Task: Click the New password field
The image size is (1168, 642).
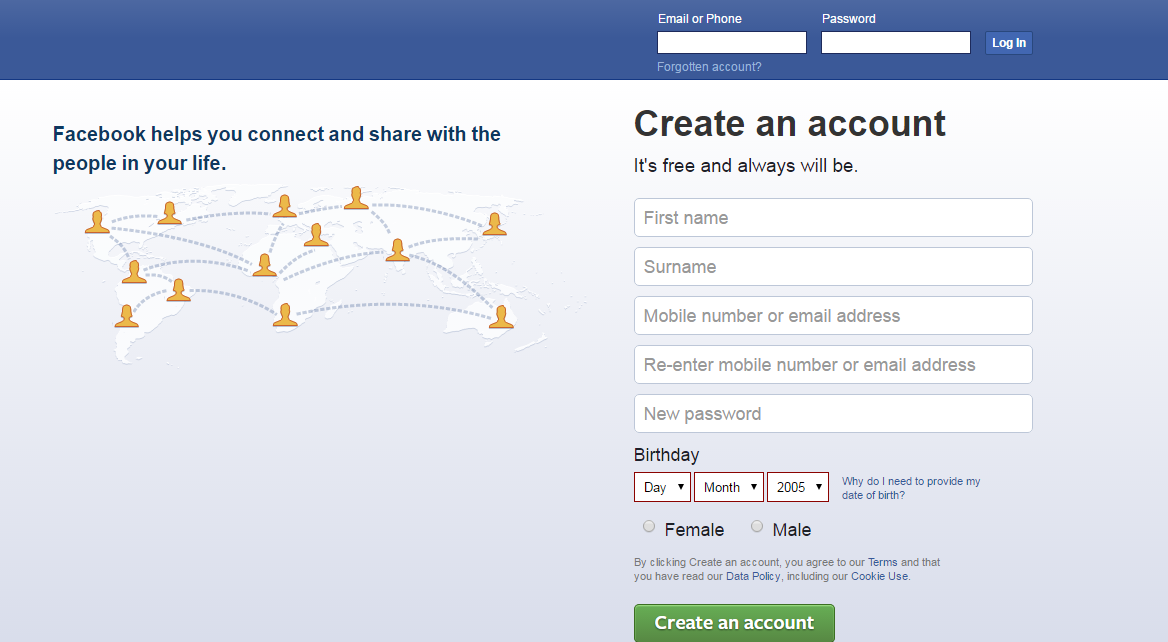Action: 833,414
